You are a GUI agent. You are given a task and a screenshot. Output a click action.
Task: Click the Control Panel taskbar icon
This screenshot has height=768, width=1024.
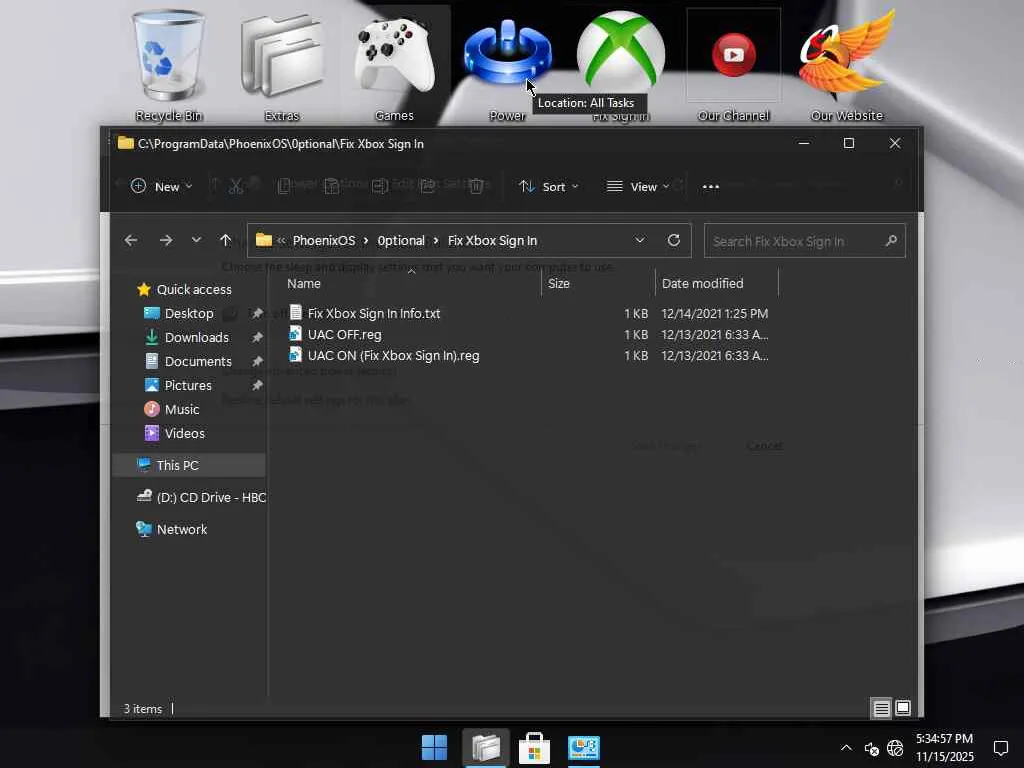pyautogui.click(x=584, y=748)
